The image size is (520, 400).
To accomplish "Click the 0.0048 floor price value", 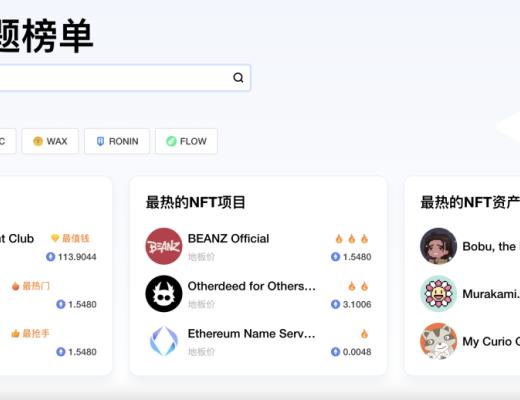I will pos(357,352).
